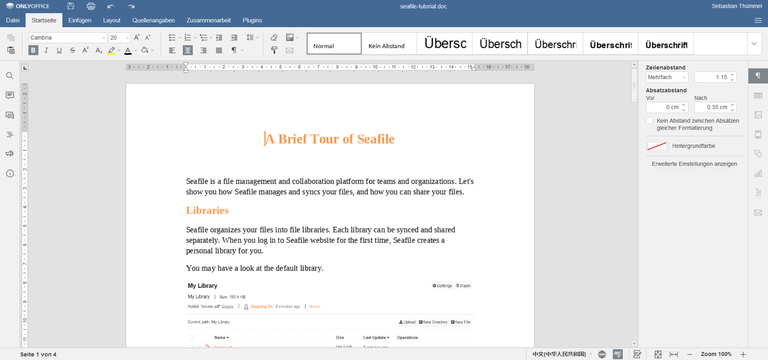Viewport: 768px width, 360px height.
Task: Apply strikethrough formatting
Action: point(72,50)
